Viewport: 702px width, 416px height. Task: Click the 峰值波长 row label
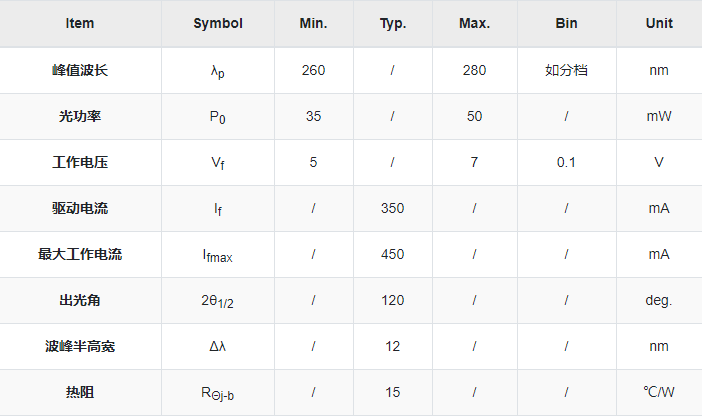[80, 70]
